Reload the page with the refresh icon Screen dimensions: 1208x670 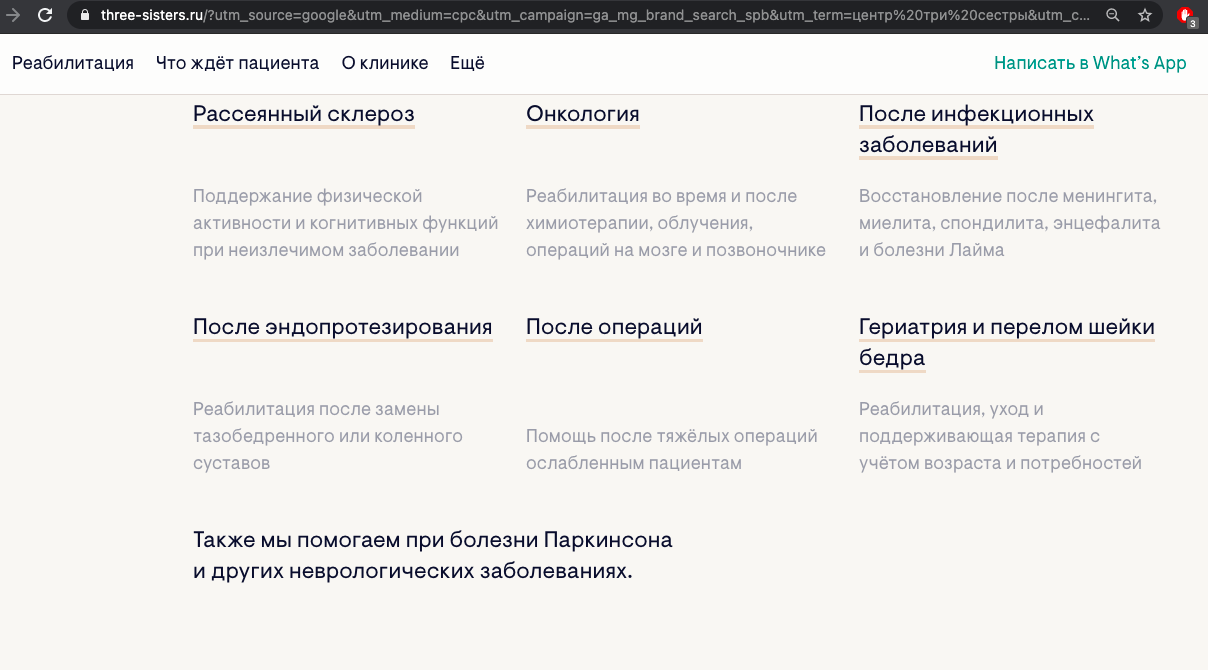[45, 16]
